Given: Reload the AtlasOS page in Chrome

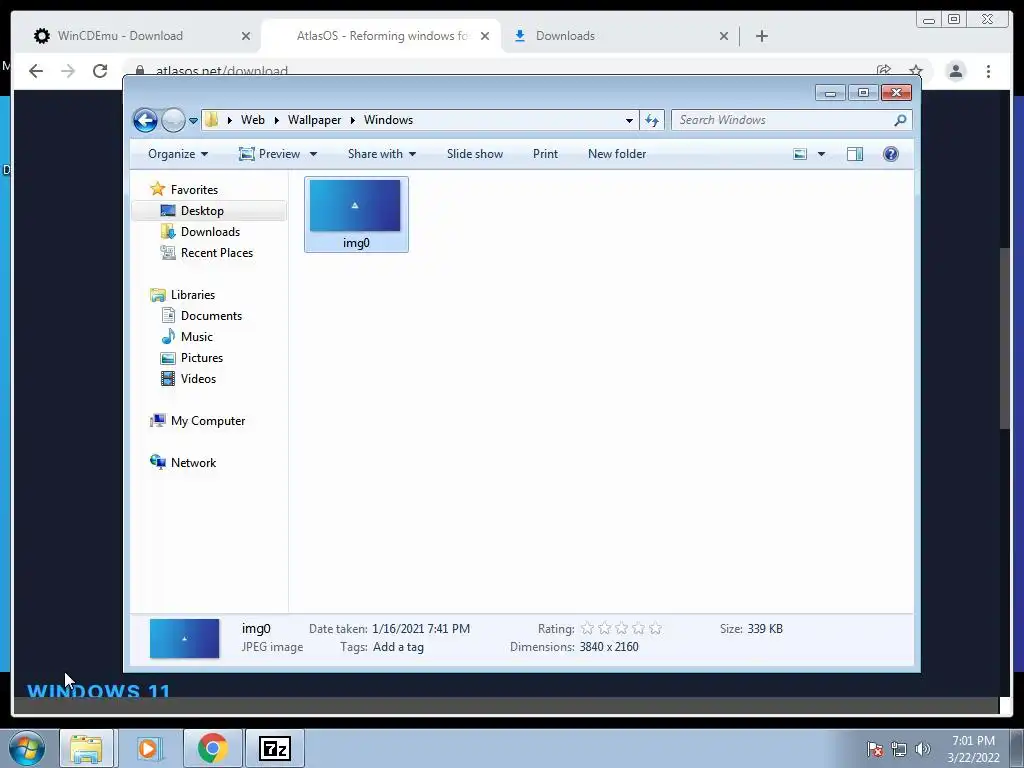Looking at the screenshot, I should tap(100, 71).
